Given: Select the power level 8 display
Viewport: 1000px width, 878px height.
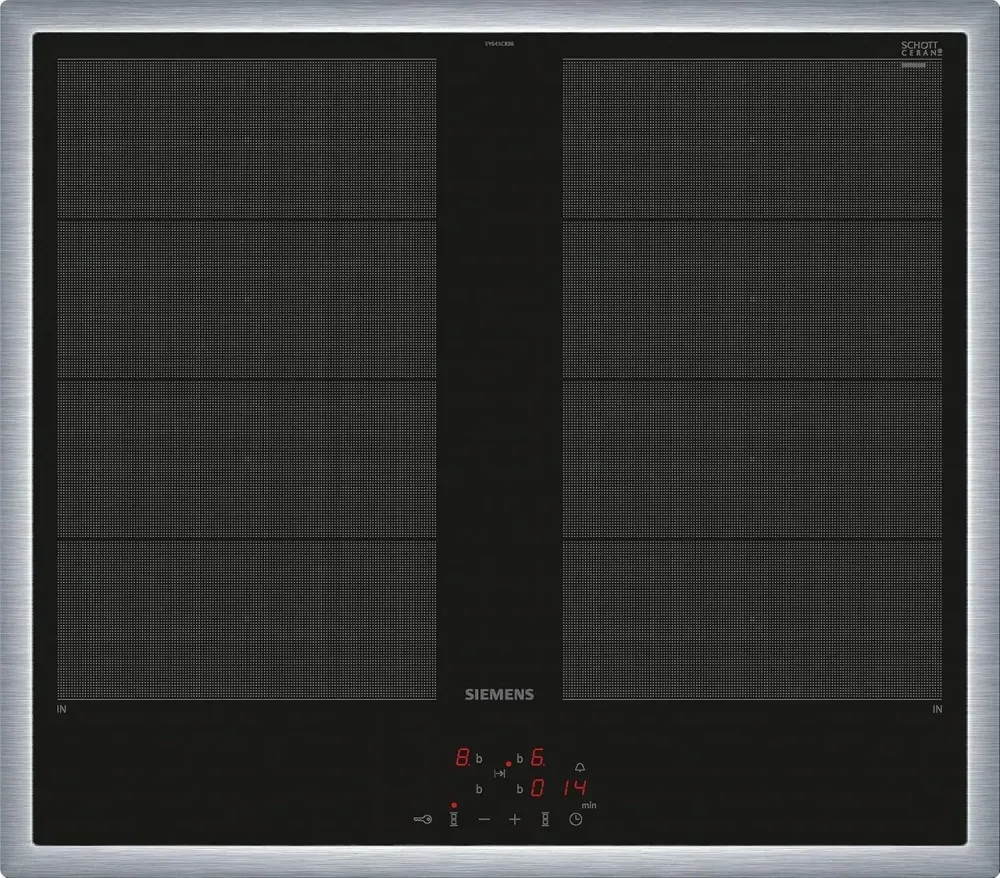Looking at the screenshot, I should pos(463,758).
